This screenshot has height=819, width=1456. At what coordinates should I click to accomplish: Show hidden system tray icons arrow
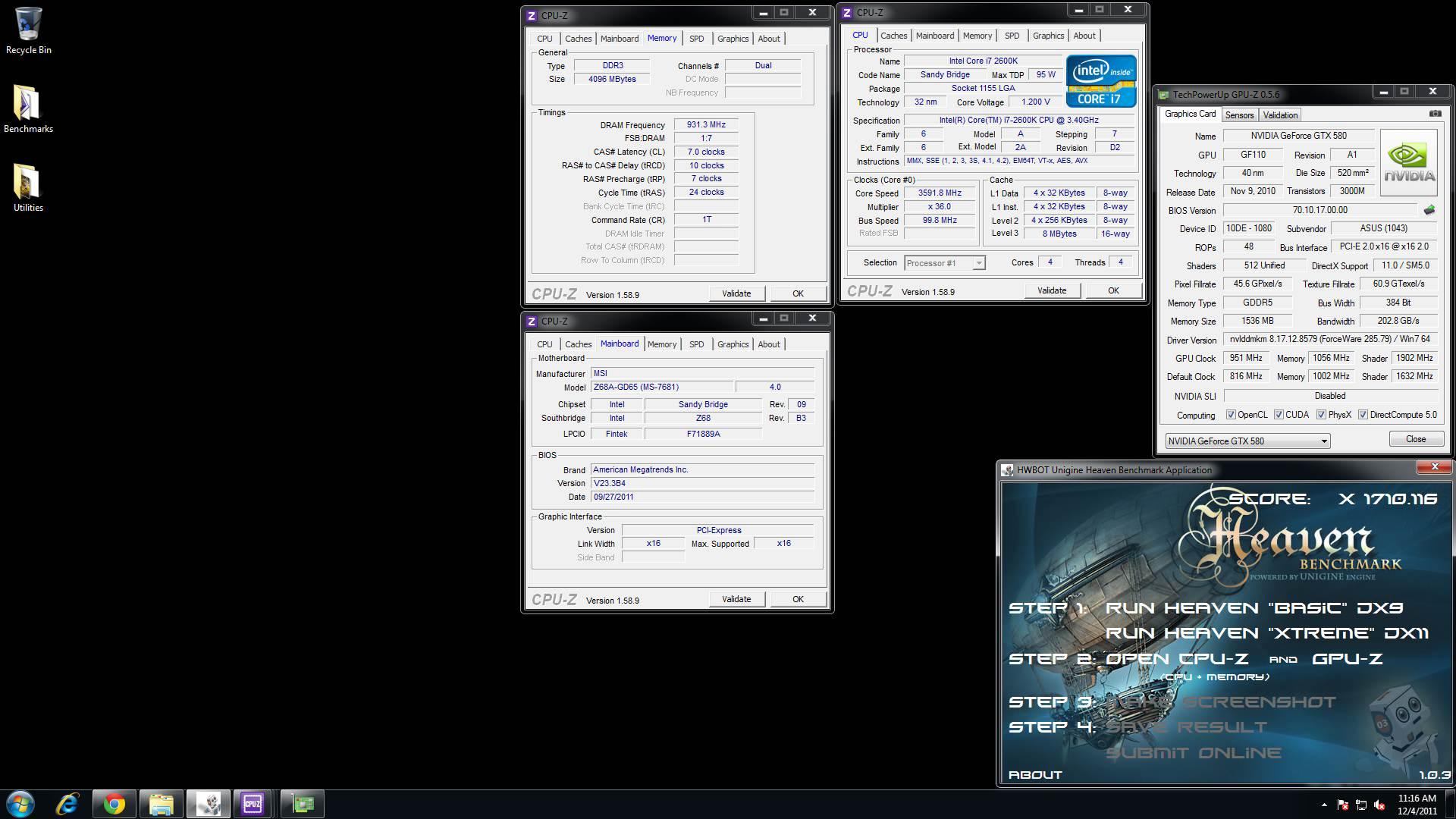pos(1324,805)
